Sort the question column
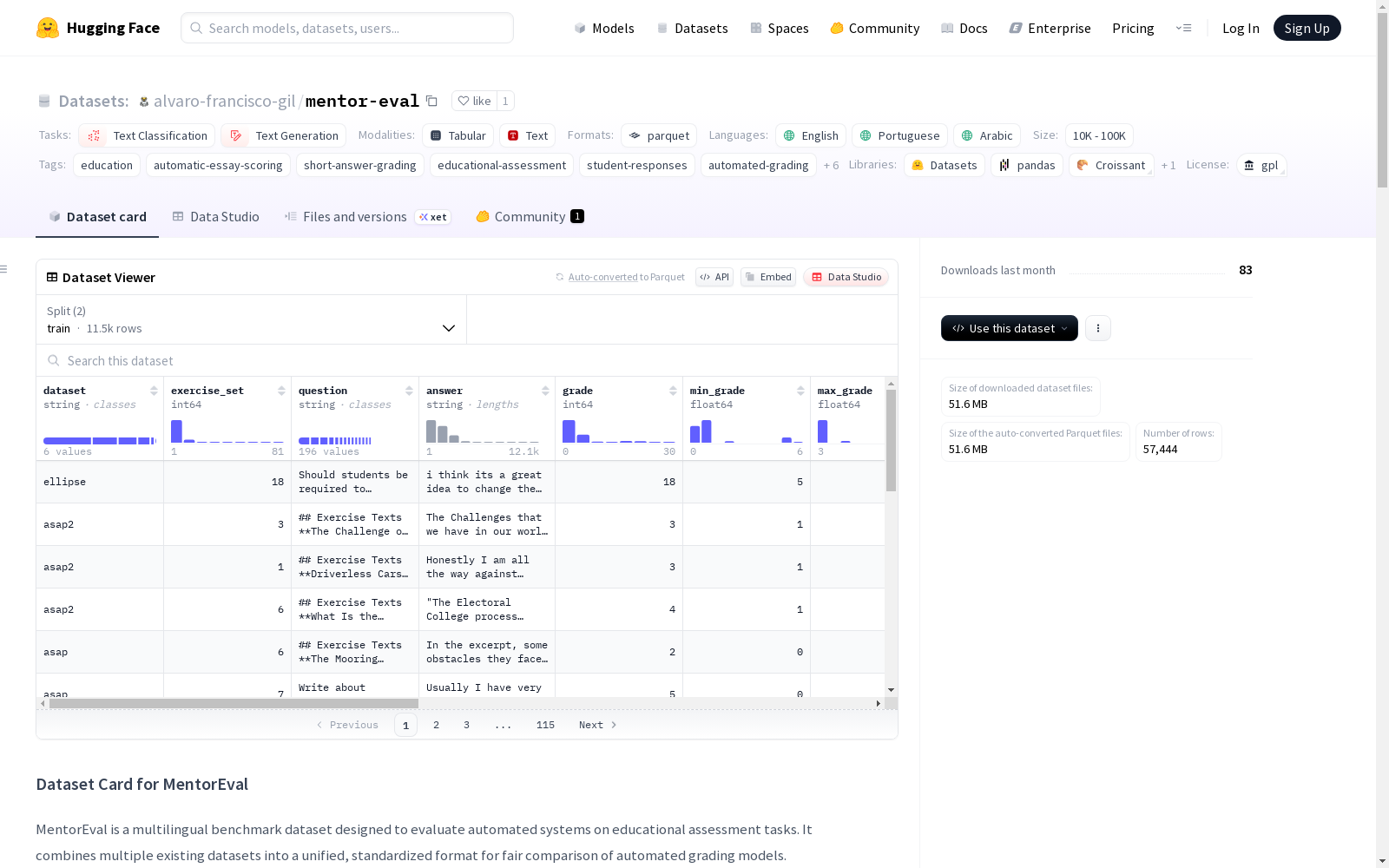 click(409, 391)
